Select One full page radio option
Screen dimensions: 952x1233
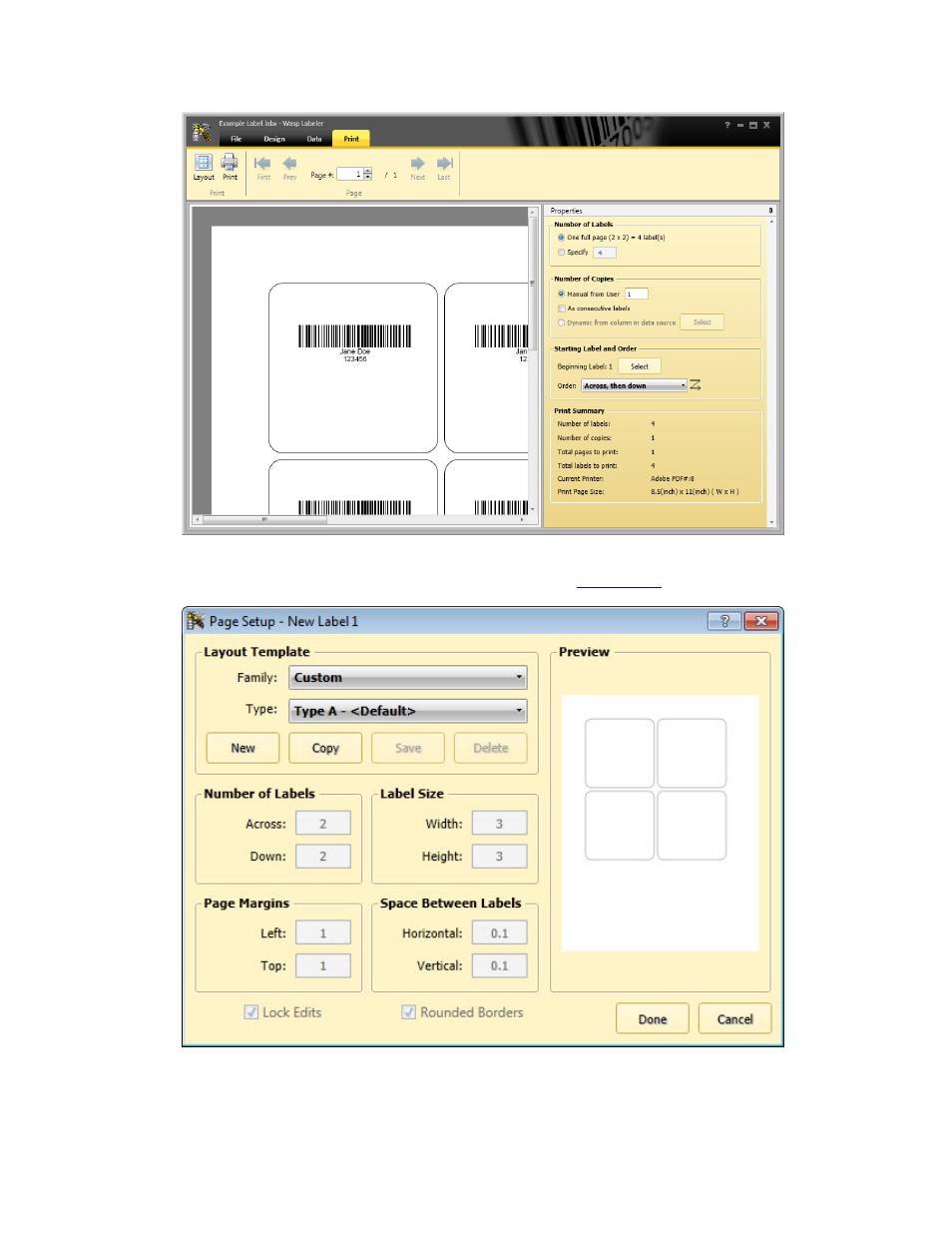tap(561, 238)
